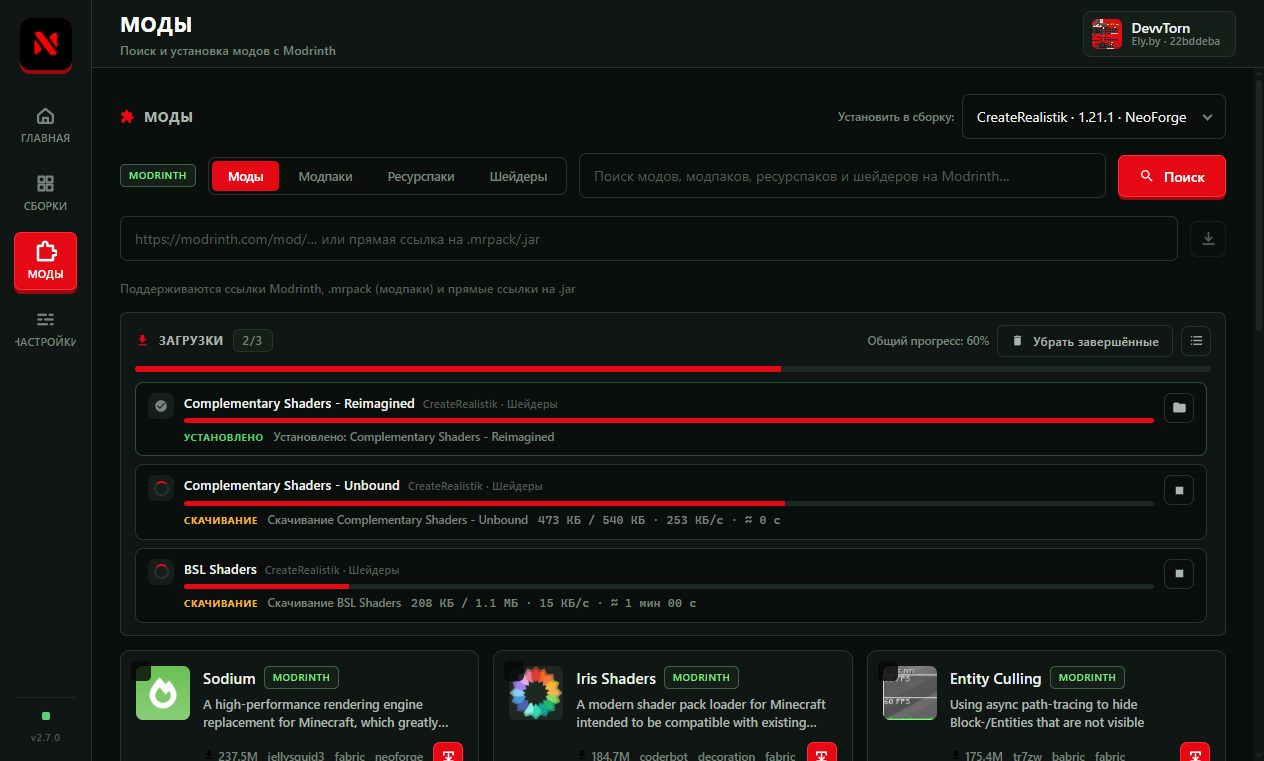
Task: Click the Общий прогресс: 60% label
Action: pos(928,341)
